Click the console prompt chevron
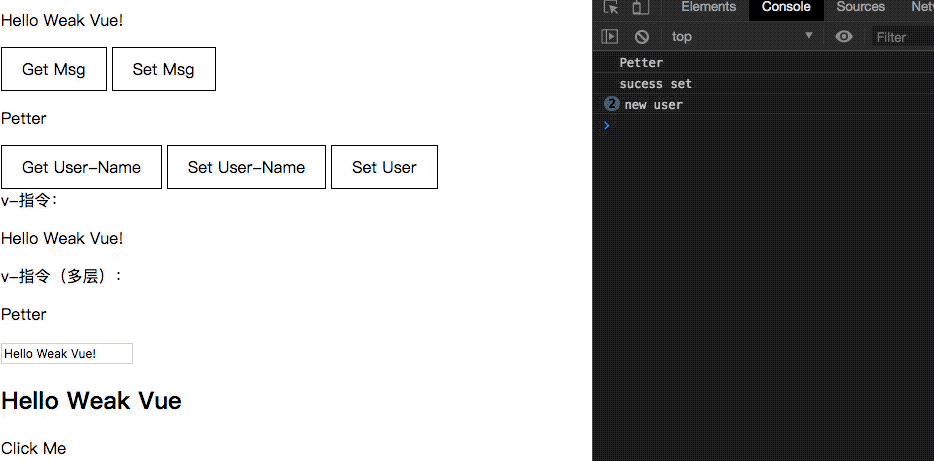The height and width of the screenshot is (461, 934). [x=606, y=125]
